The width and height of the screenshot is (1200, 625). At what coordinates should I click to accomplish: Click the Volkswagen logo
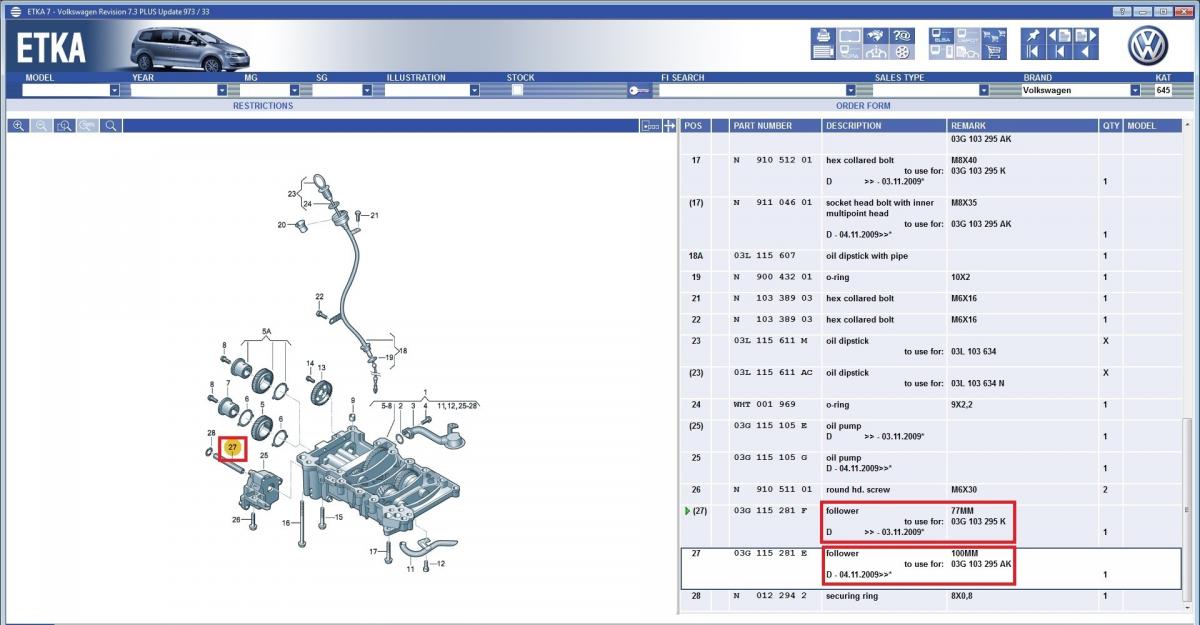click(1148, 44)
